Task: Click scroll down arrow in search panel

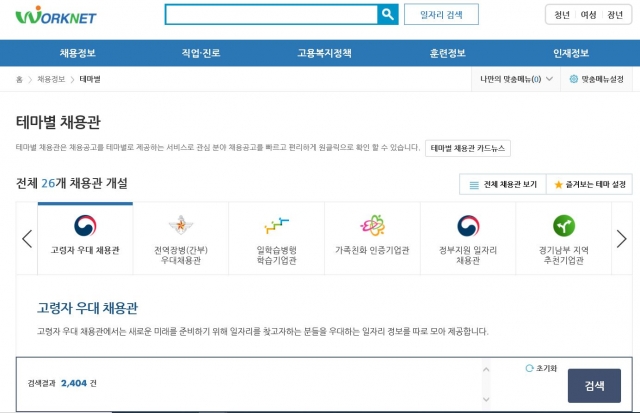Action: (486, 399)
